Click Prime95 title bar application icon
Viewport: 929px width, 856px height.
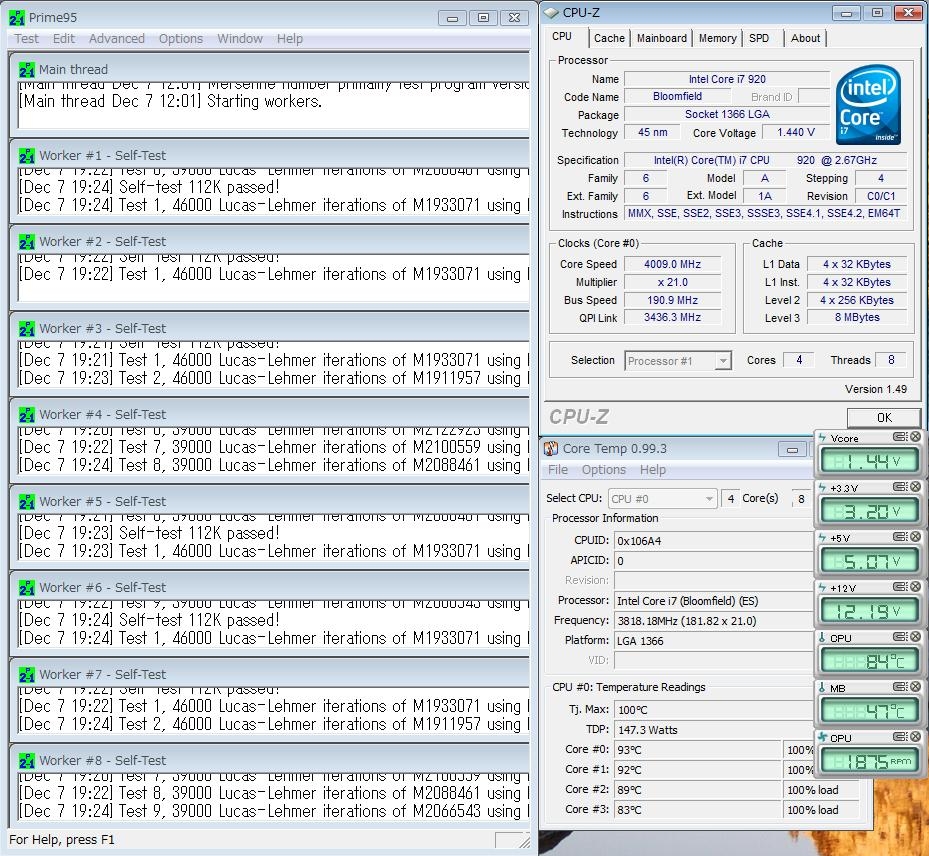pyautogui.click(x=17, y=18)
